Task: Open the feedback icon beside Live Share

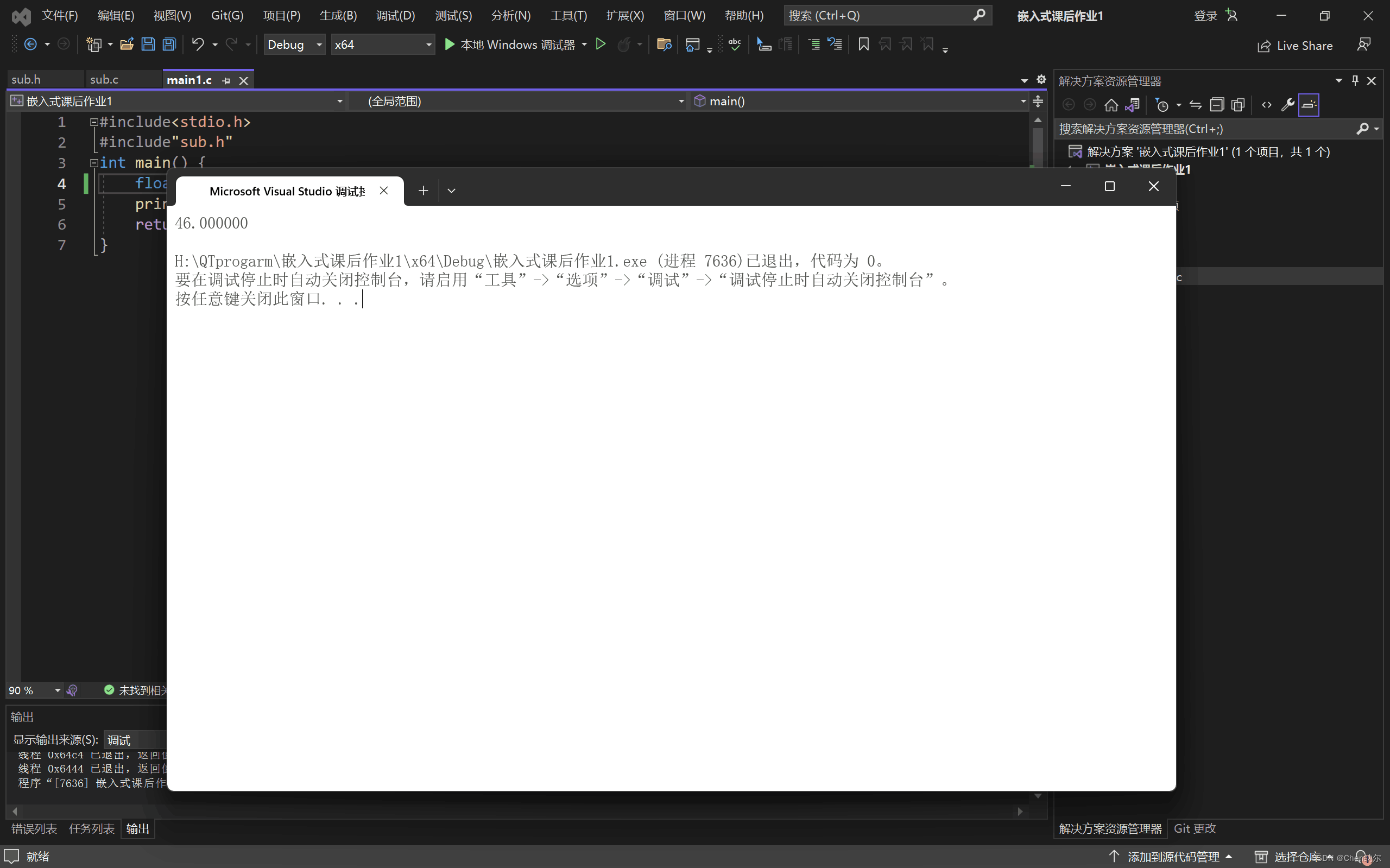Action: [1363, 45]
